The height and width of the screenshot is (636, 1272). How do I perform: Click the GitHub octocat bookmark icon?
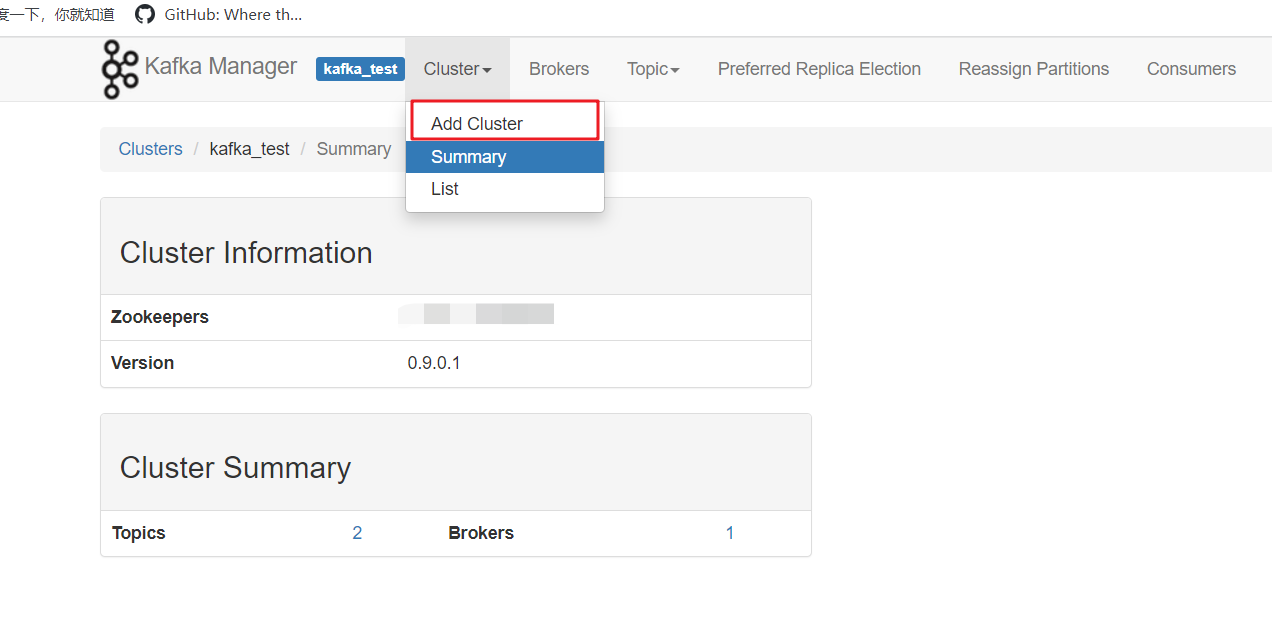coord(145,14)
